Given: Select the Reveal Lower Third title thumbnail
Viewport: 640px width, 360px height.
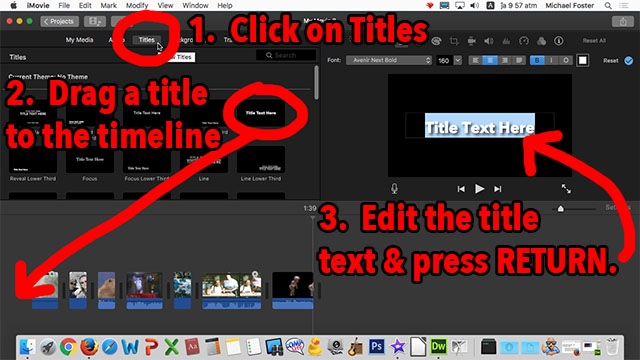Looking at the screenshot, I should (x=33, y=160).
